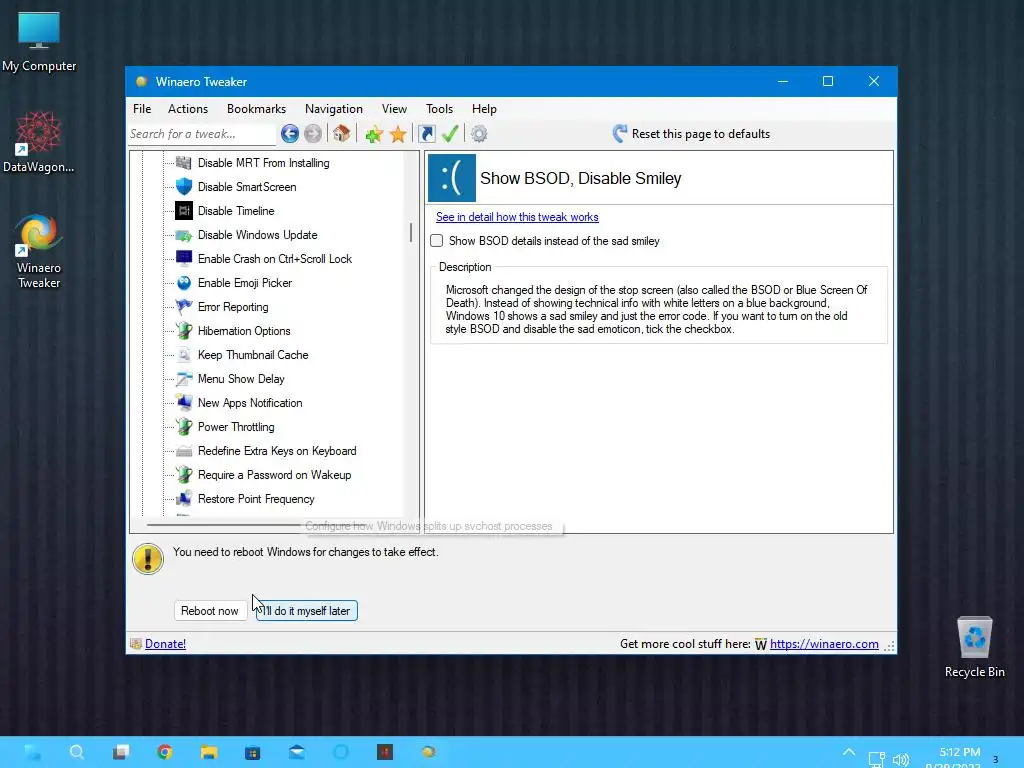The image size is (1024, 768).
Task: Click the Search for a tweak field
Action: (x=202, y=134)
